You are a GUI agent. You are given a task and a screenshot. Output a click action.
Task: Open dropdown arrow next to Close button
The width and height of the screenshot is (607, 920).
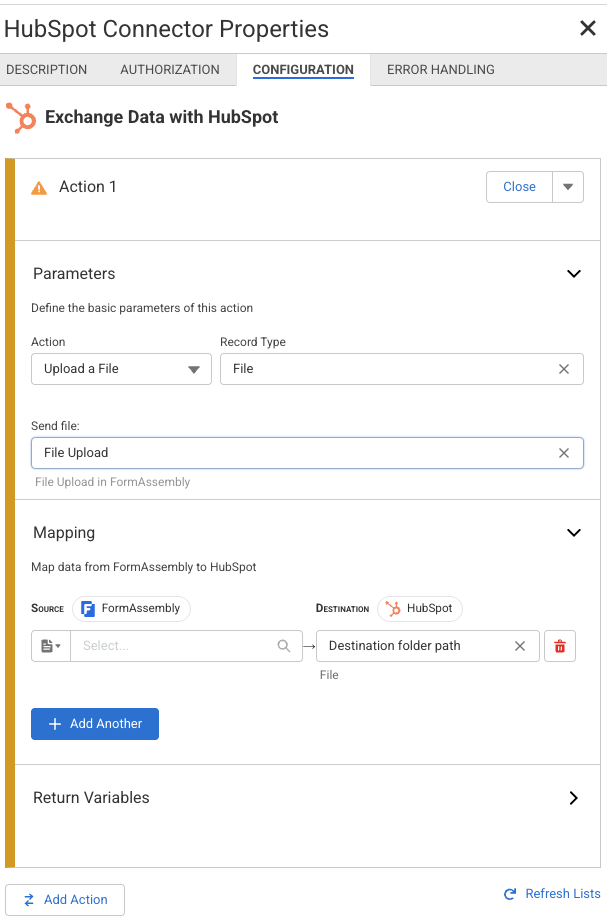click(568, 187)
